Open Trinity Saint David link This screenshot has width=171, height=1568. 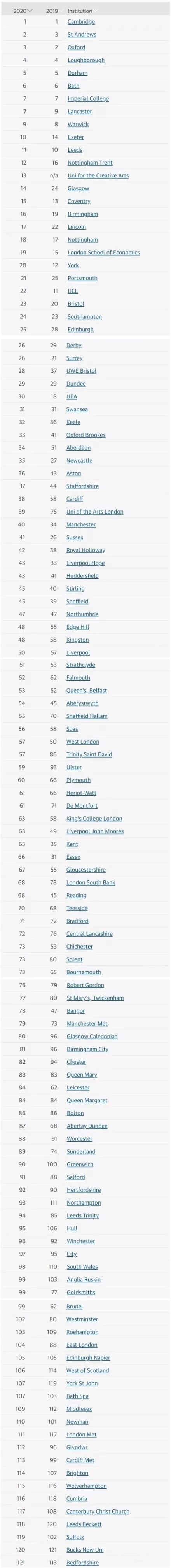click(89, 754)
